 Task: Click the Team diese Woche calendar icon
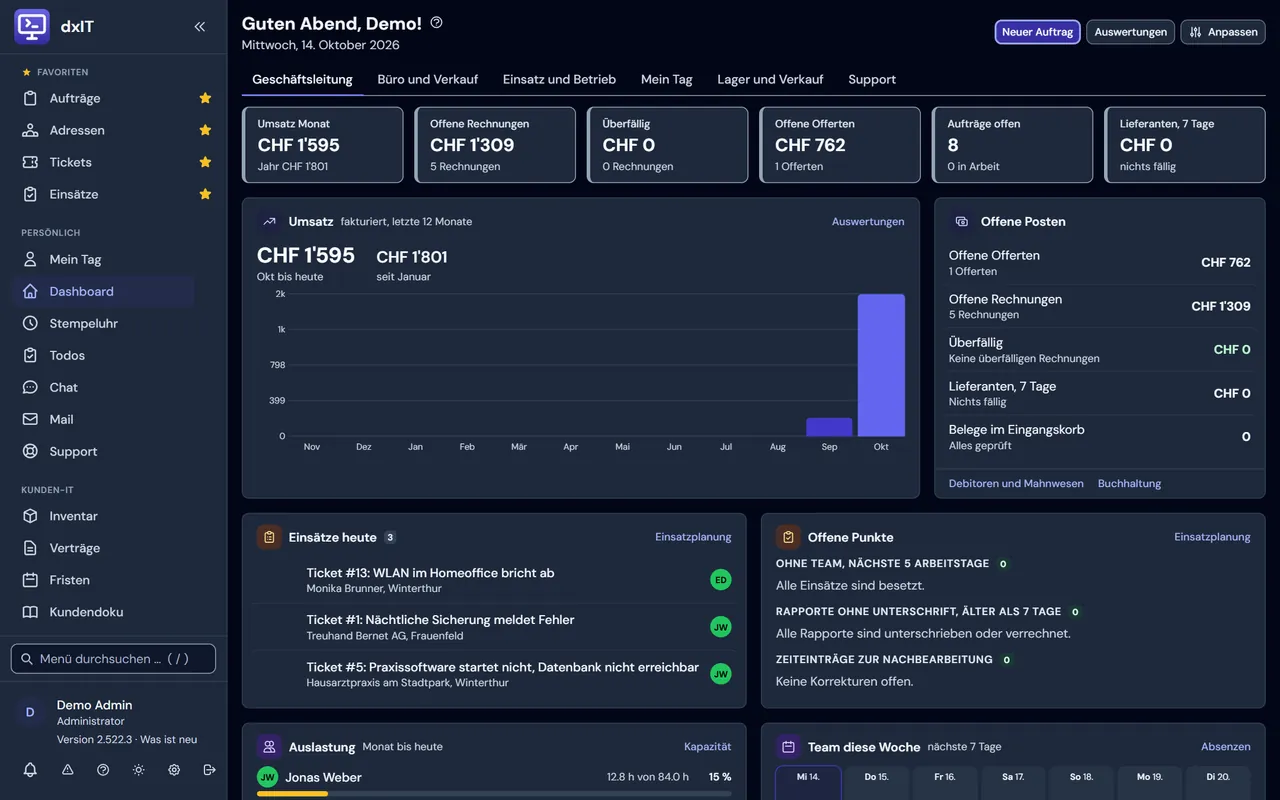click(x=788, y=746)
